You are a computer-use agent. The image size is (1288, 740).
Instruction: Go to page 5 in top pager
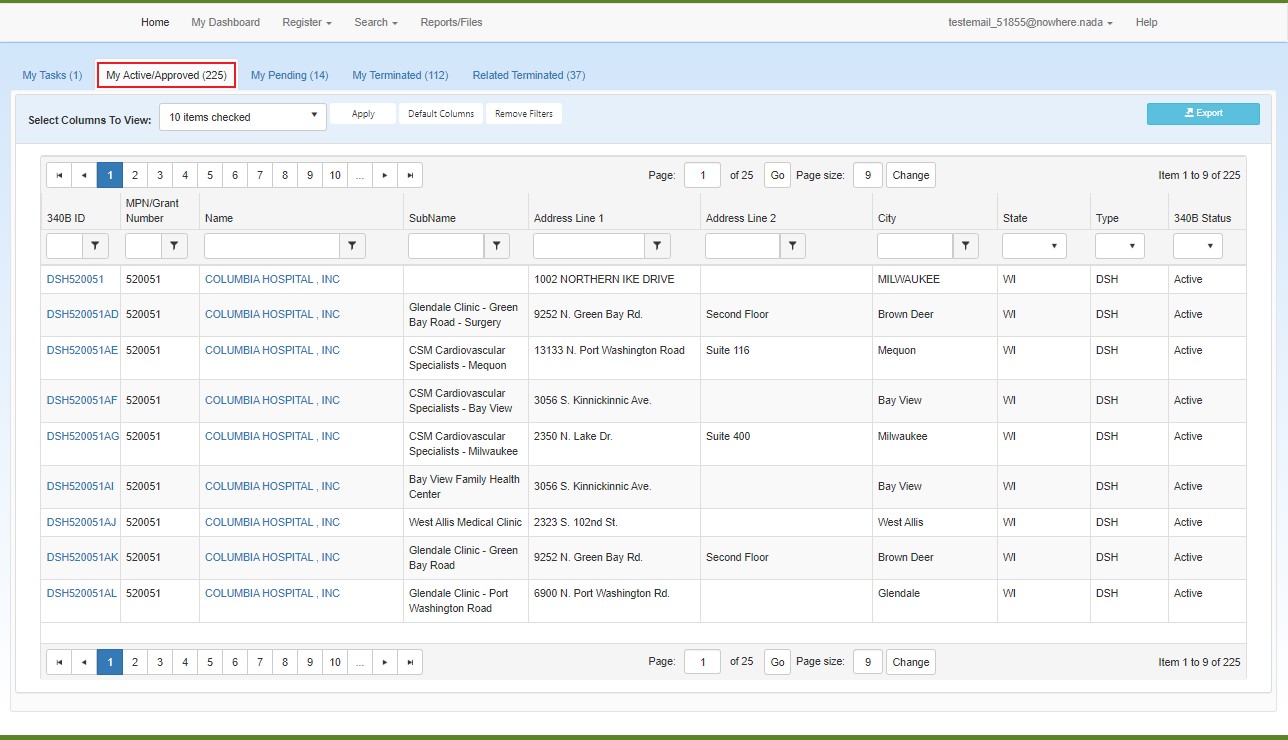(210, 175)
